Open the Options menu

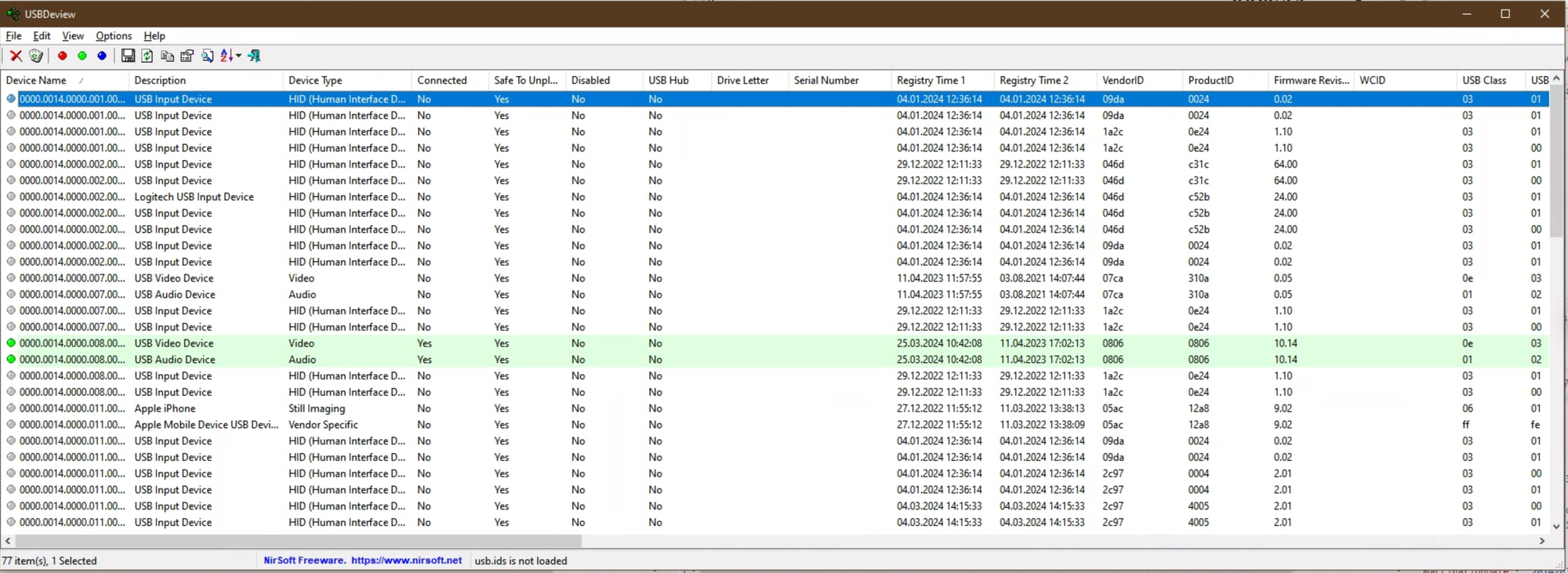point(114,36)
